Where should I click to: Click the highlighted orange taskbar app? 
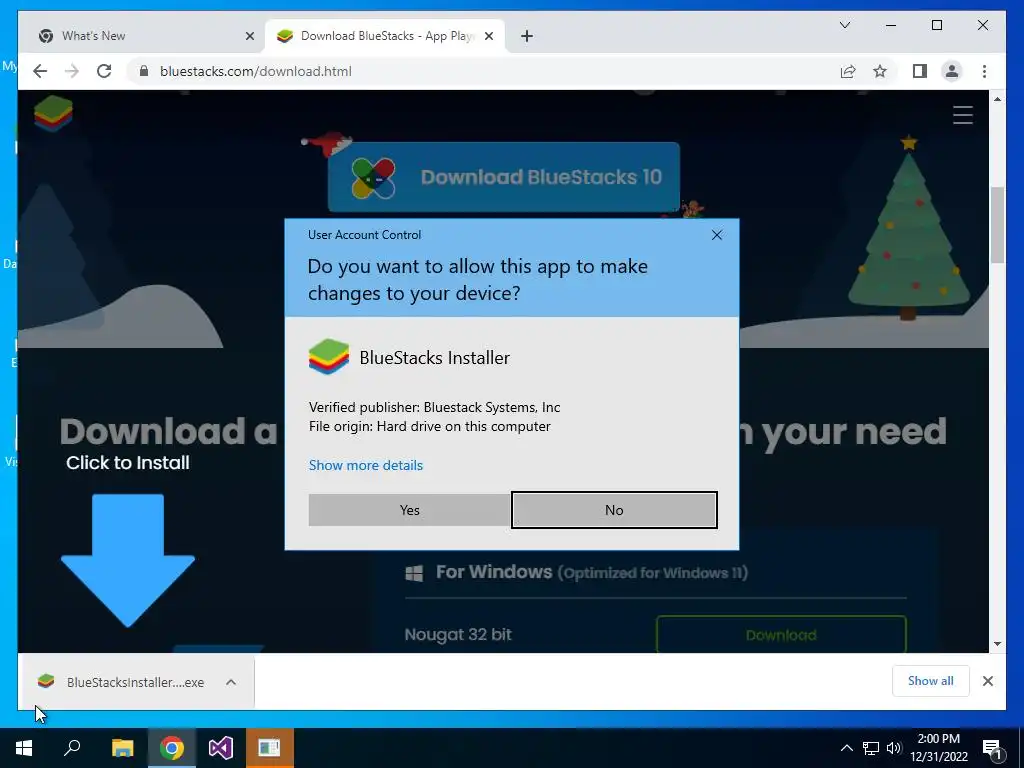[269, 748]
